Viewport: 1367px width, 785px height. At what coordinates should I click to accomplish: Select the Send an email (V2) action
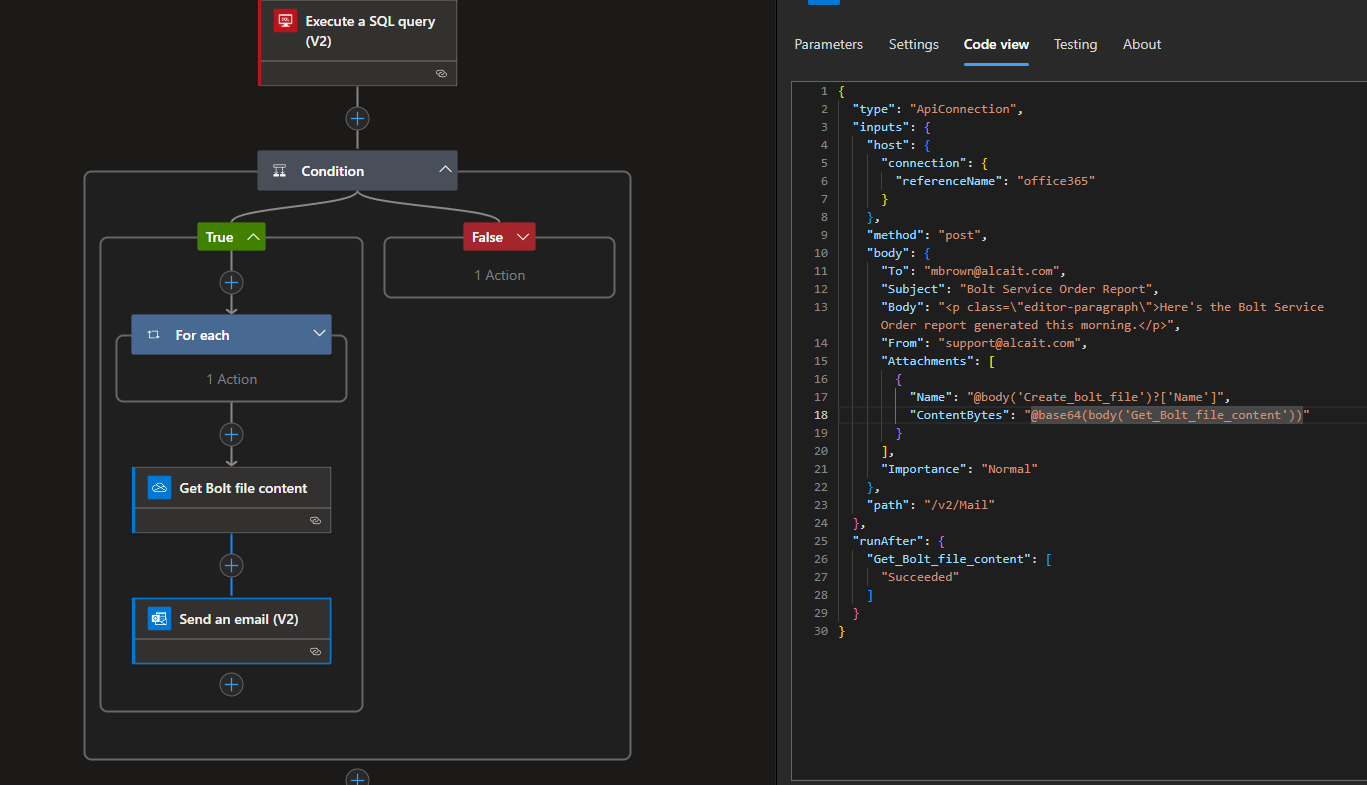(x=232, y=631)
